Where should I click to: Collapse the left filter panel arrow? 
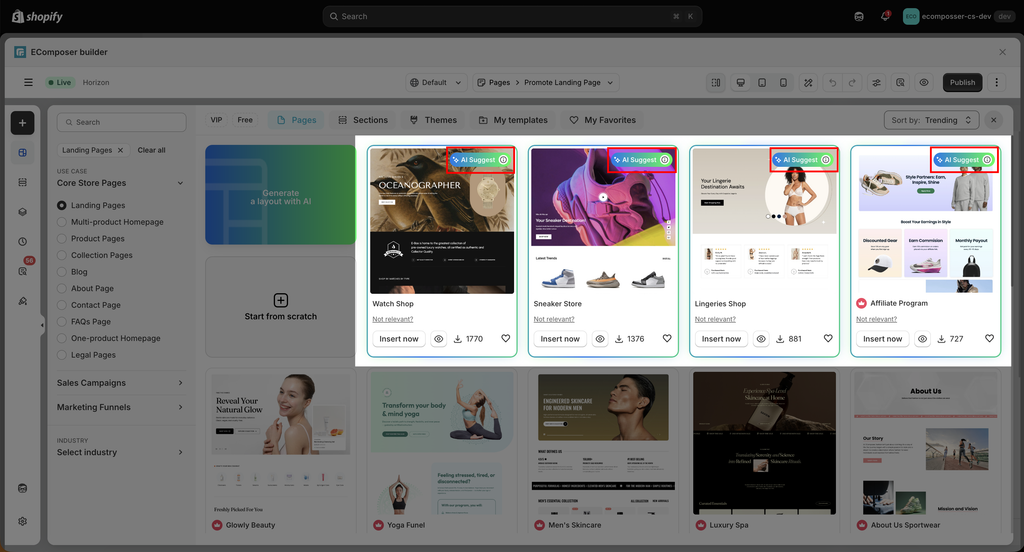(42, 325)
